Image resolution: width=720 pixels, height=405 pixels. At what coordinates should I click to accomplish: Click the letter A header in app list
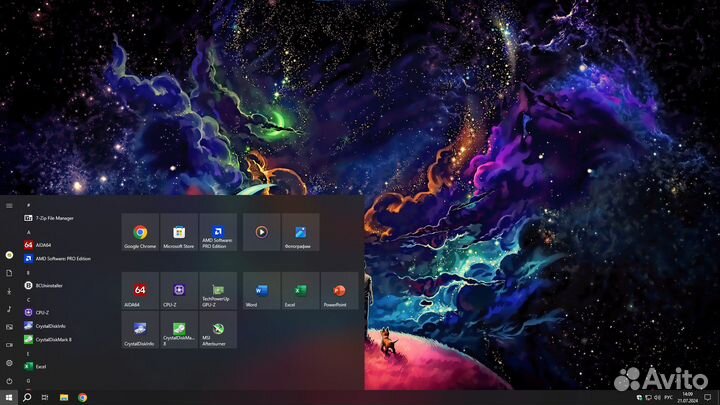tap(28, 231)
